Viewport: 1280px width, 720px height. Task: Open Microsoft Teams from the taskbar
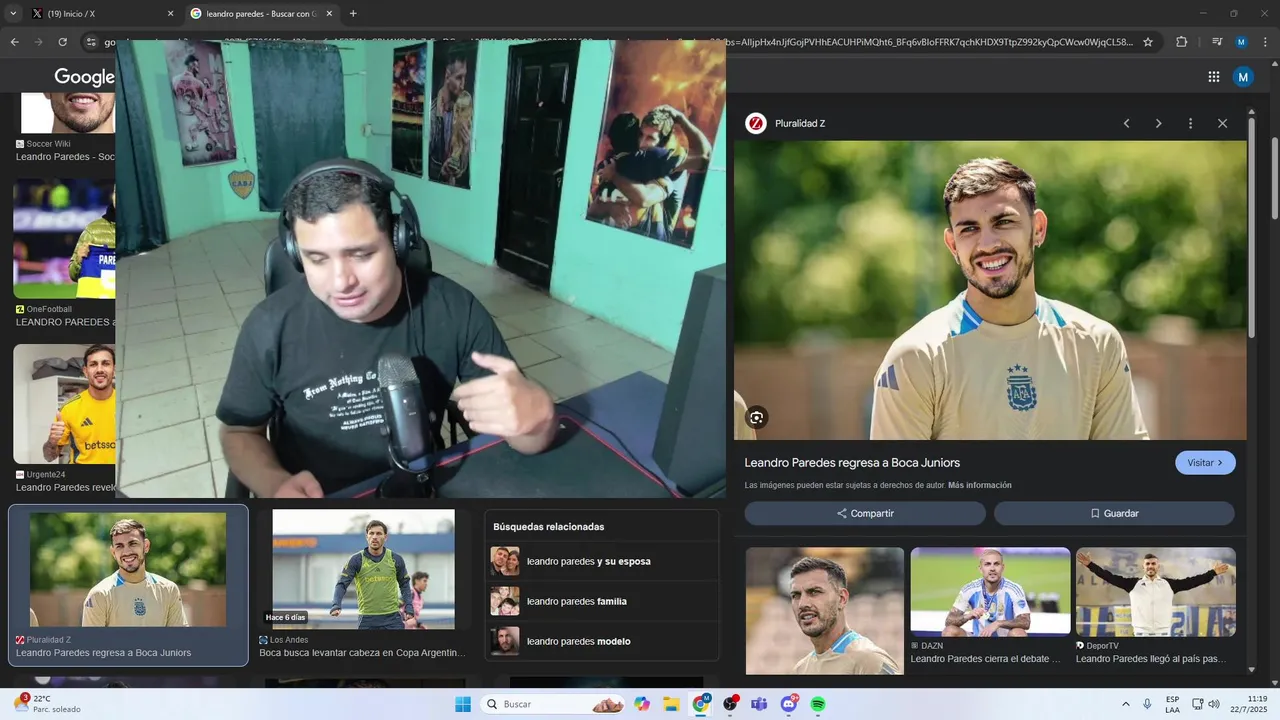759,704
